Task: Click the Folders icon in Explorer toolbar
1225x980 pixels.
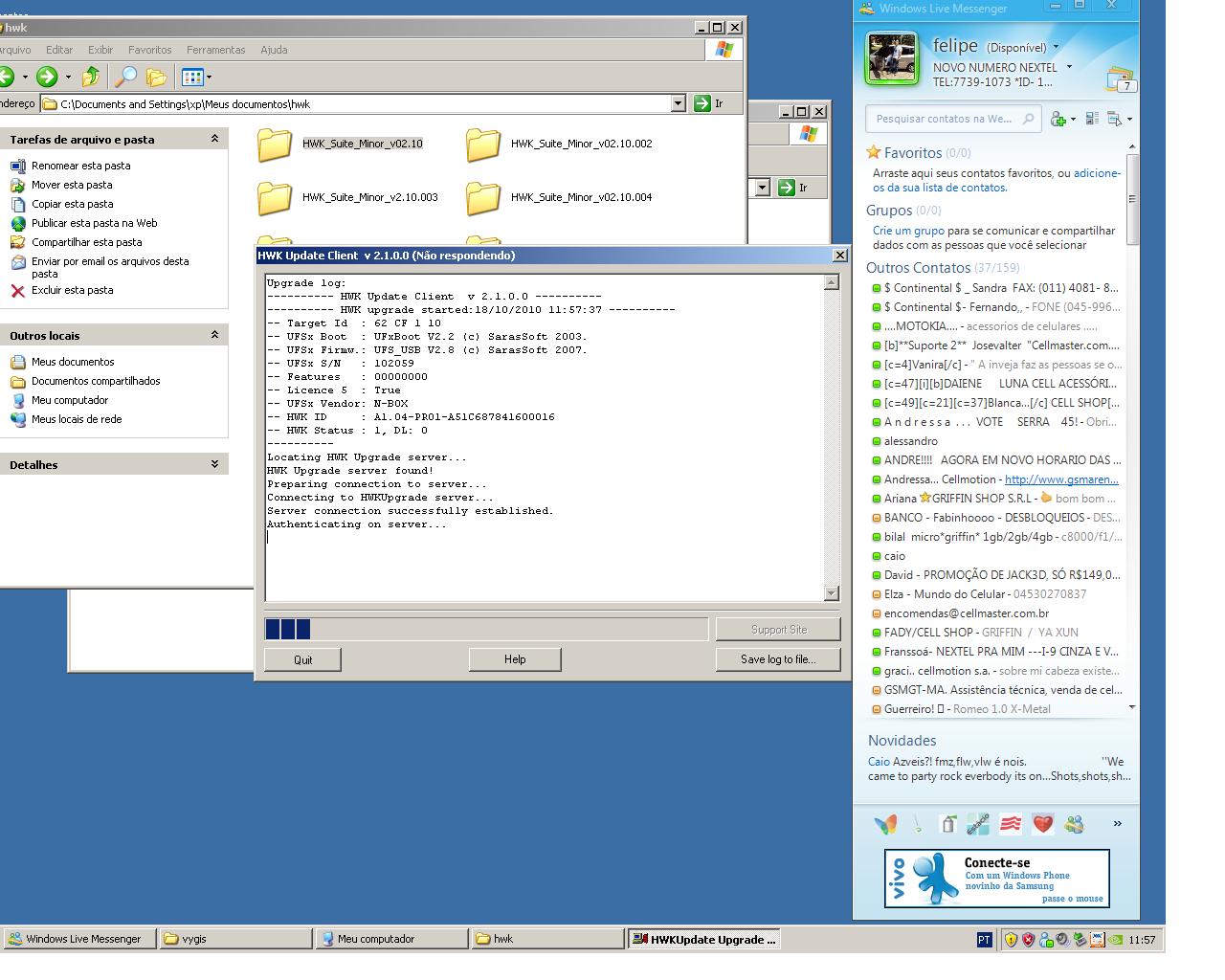Action: point(156,77)
